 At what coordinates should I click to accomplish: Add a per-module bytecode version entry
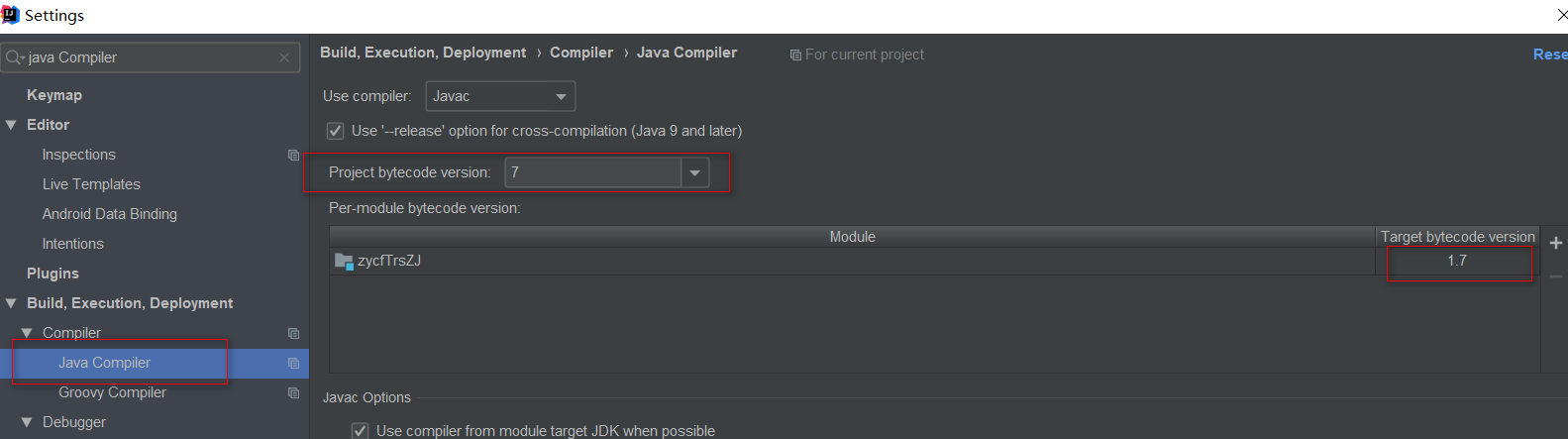(1555, 243)
